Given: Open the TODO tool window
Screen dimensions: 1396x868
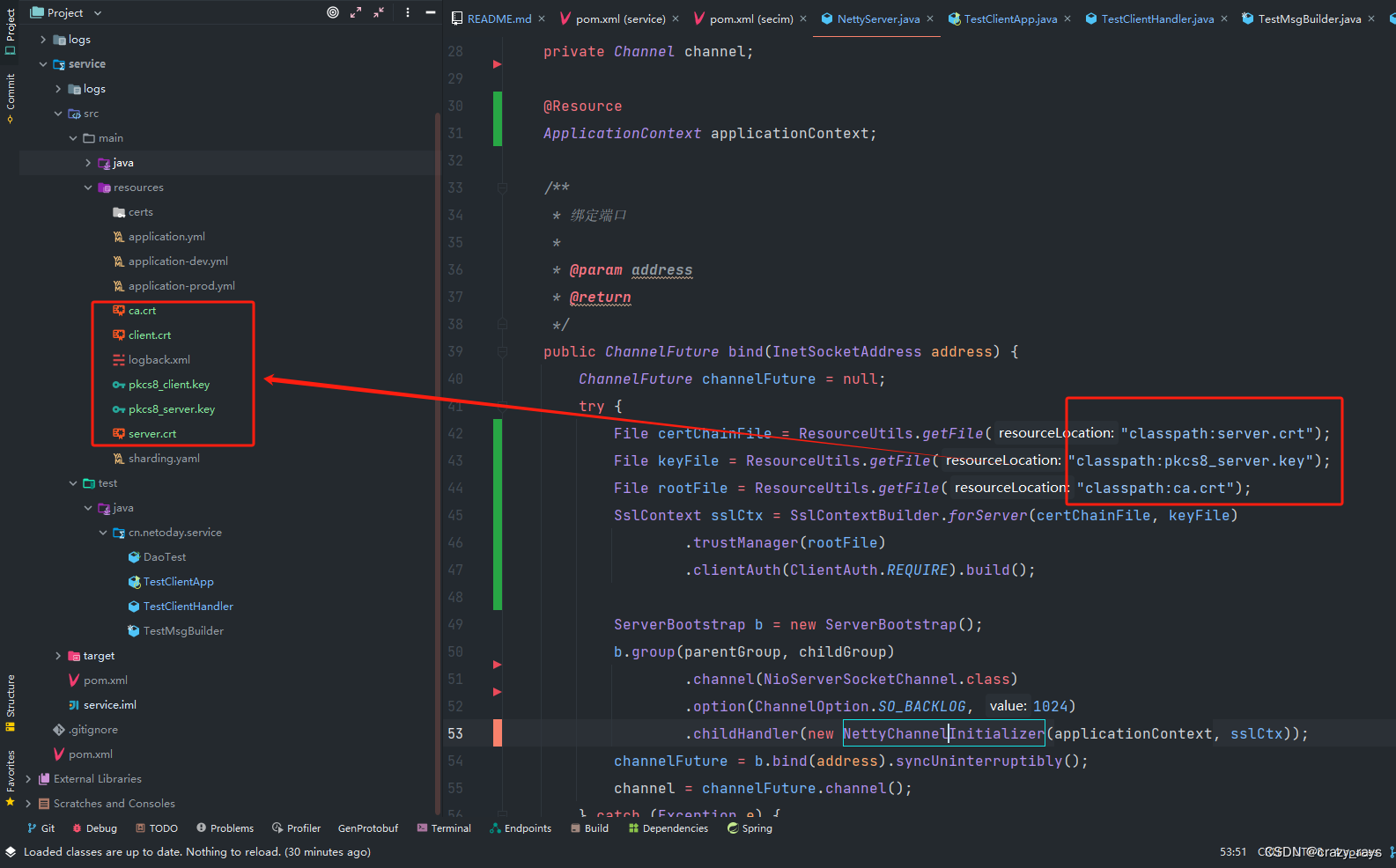Looking at the screenshot, I should coord(156,828).
